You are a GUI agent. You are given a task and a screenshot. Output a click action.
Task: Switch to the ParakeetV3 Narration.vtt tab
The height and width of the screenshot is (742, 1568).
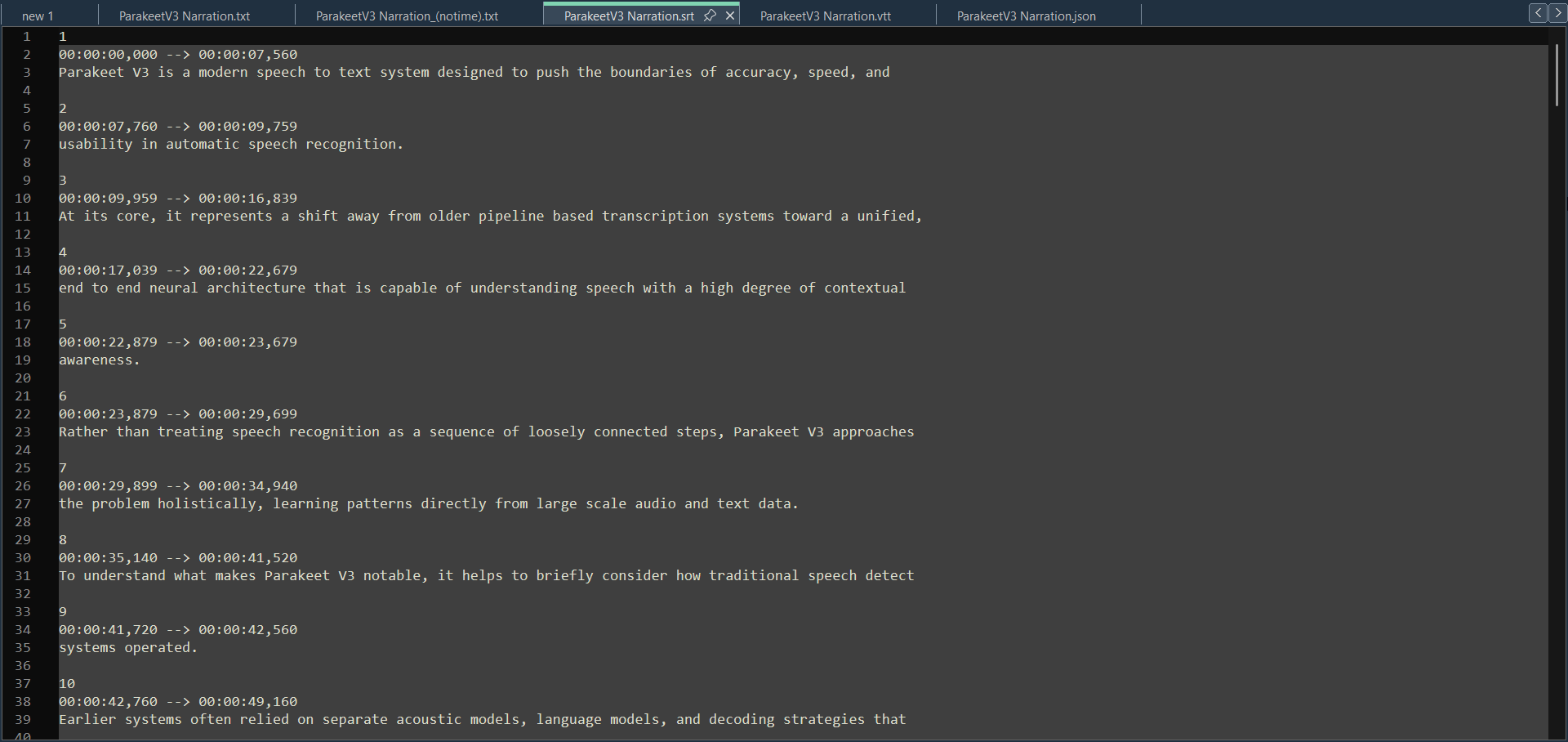tap(826, 16)
